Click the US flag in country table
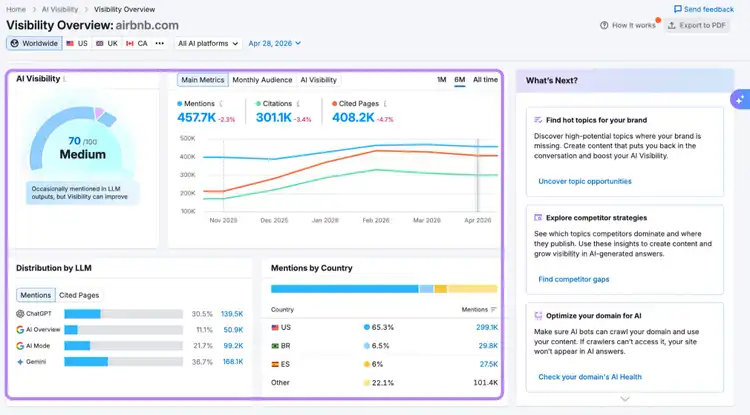 275,328
